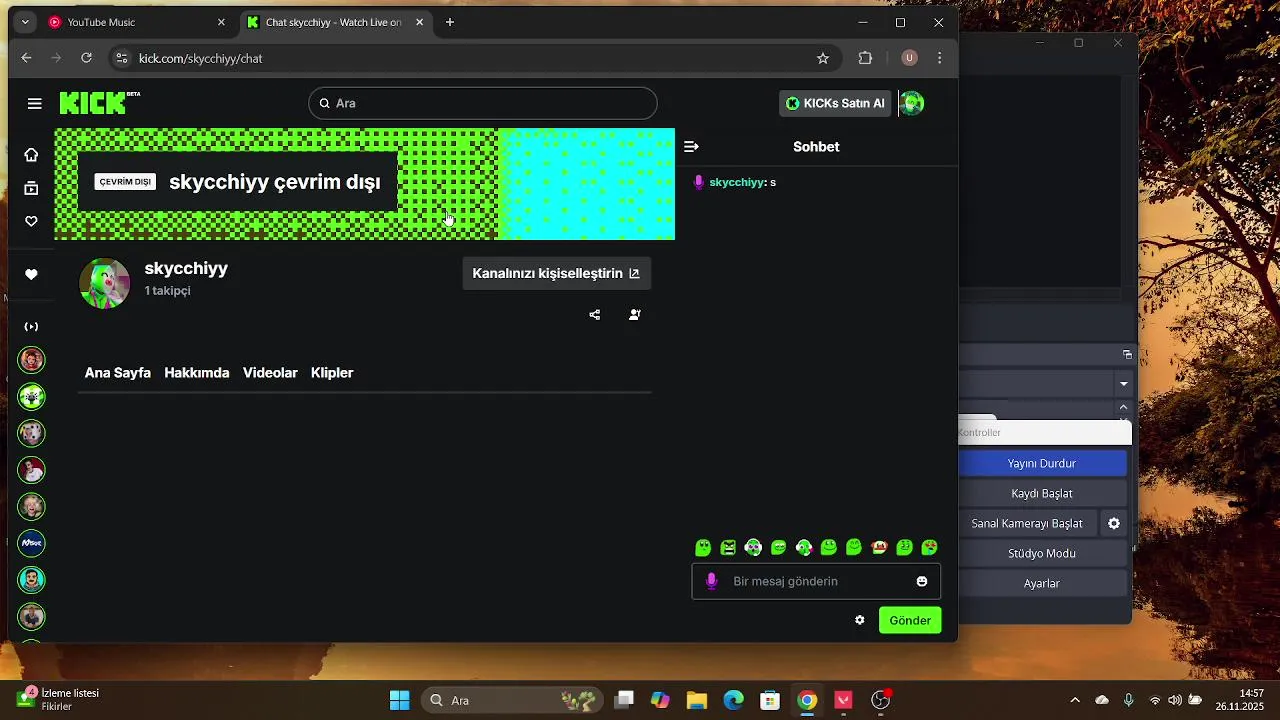Open the blue logo channel avatar in sidebar

tap(32, 543)
